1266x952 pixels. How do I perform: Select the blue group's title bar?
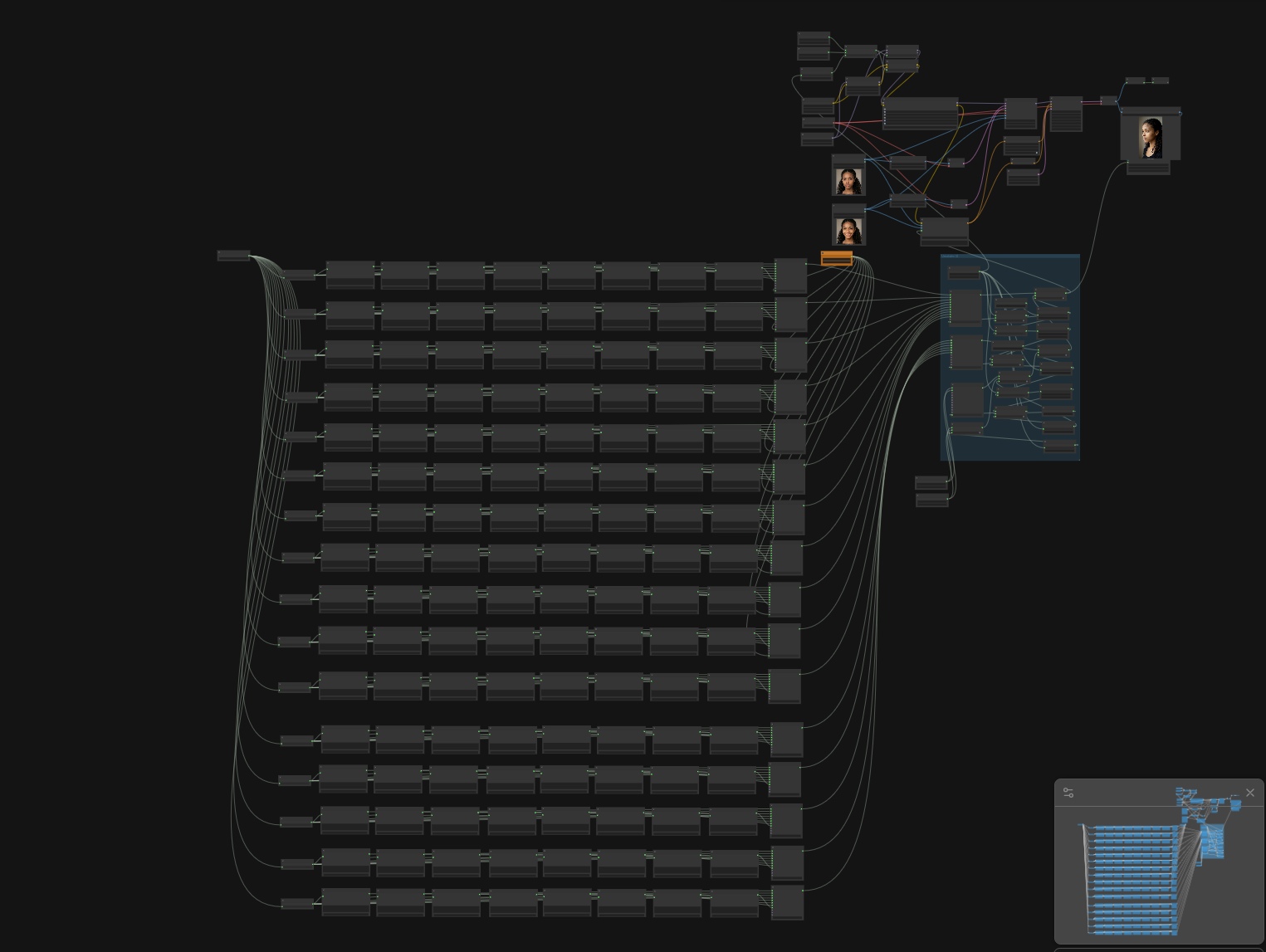[x=1009, y=256]
